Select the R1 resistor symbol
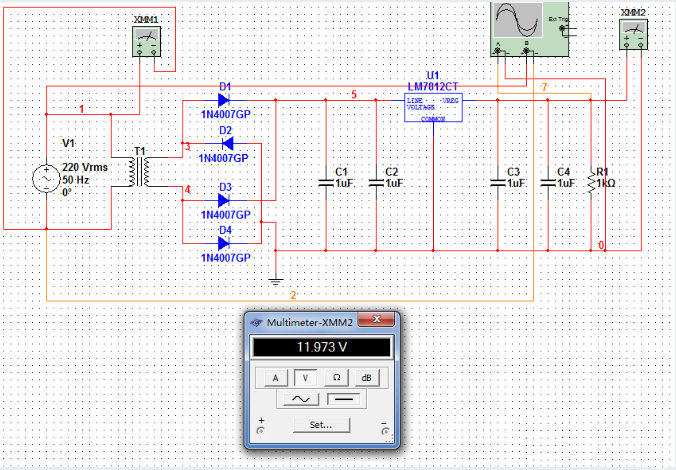 (590, 183)
